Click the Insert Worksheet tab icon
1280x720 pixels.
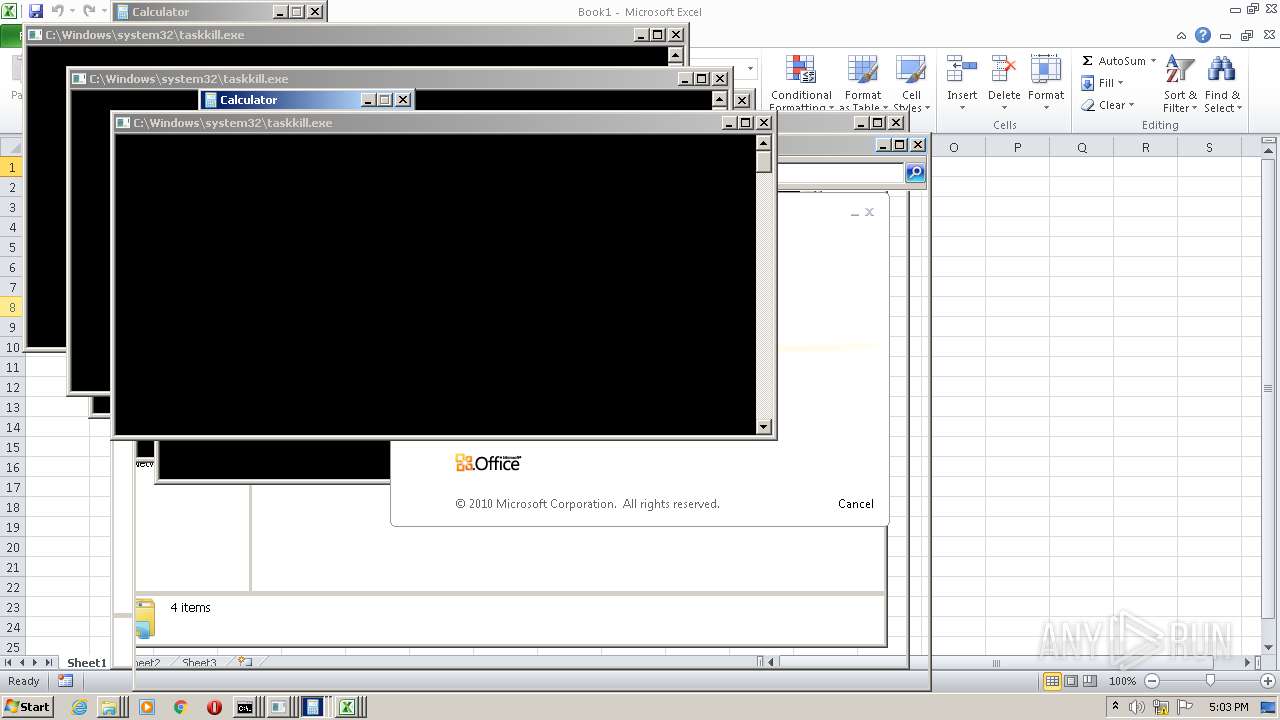click(x=244, y=662)
